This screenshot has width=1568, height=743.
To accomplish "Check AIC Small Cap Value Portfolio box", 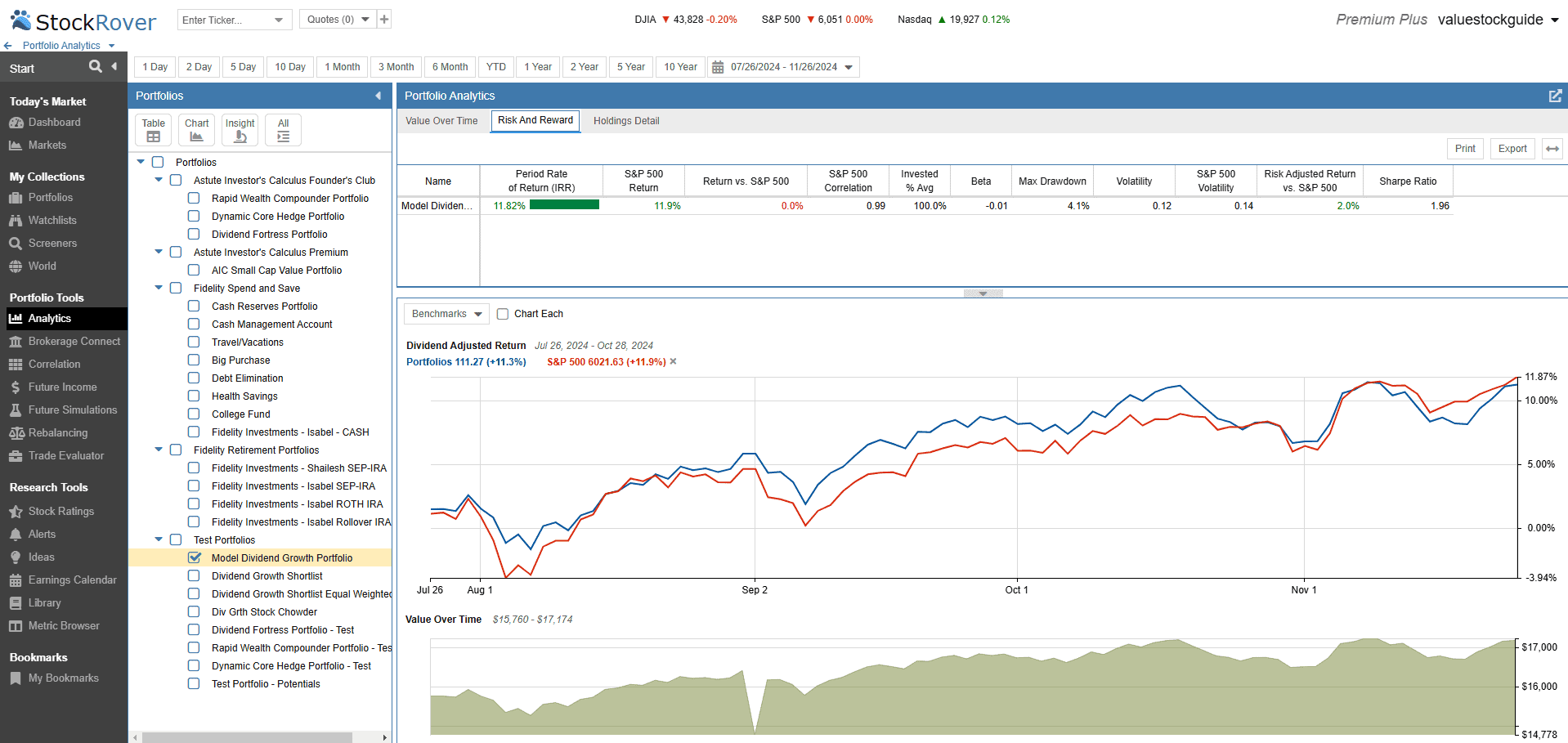I will coord(194,270).
